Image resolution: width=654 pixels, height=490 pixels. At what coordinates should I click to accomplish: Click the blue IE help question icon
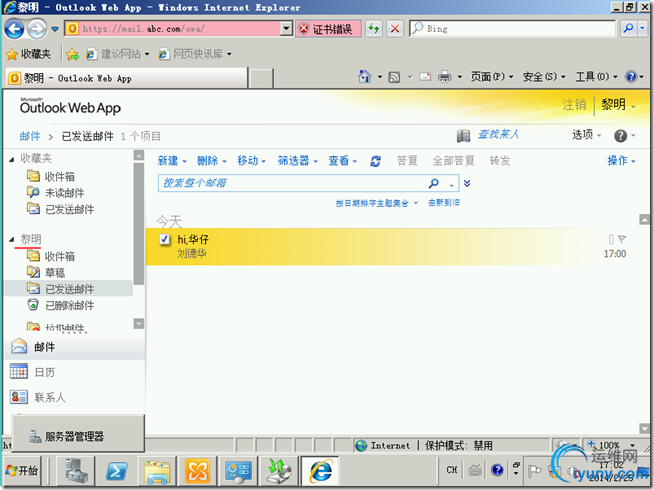(x=631, y=77)
